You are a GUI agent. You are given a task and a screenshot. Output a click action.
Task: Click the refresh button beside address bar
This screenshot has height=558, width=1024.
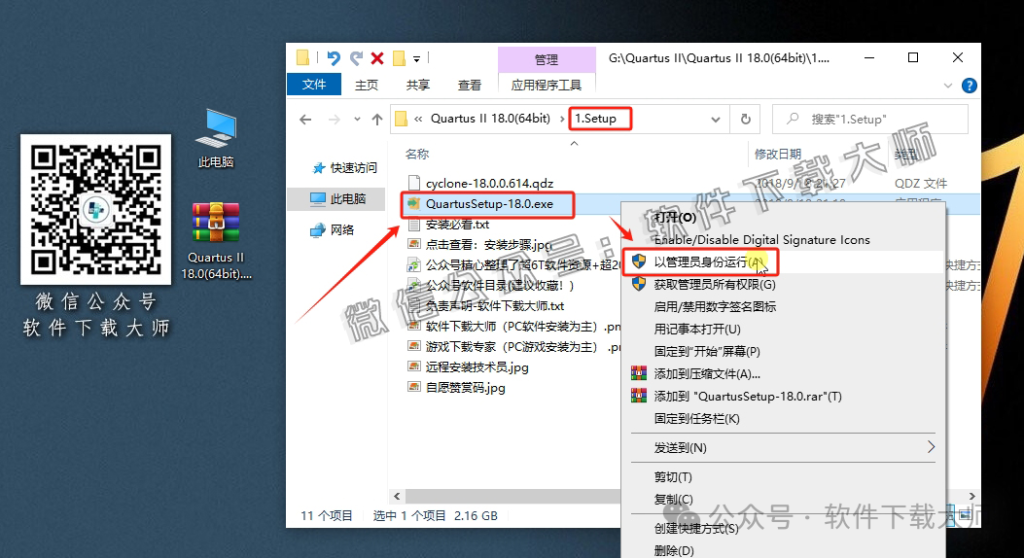click(x=745, y=119)
